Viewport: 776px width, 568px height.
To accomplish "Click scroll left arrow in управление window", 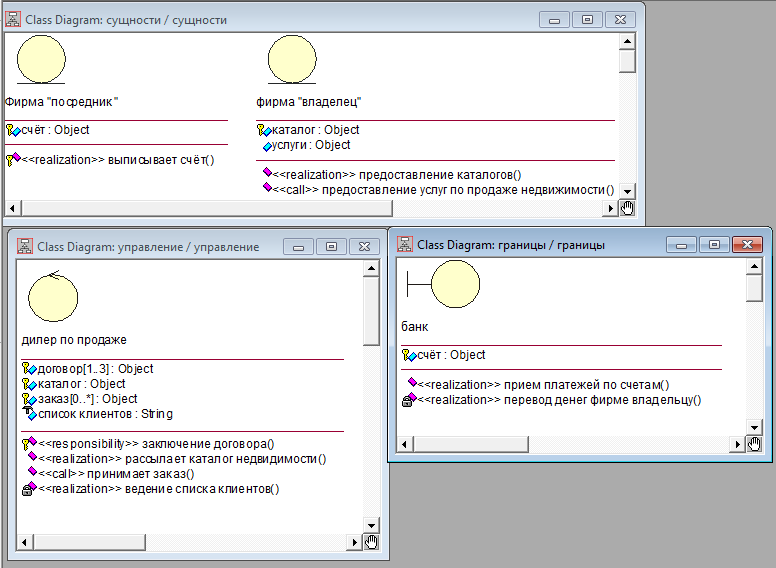I will [25, 542].
